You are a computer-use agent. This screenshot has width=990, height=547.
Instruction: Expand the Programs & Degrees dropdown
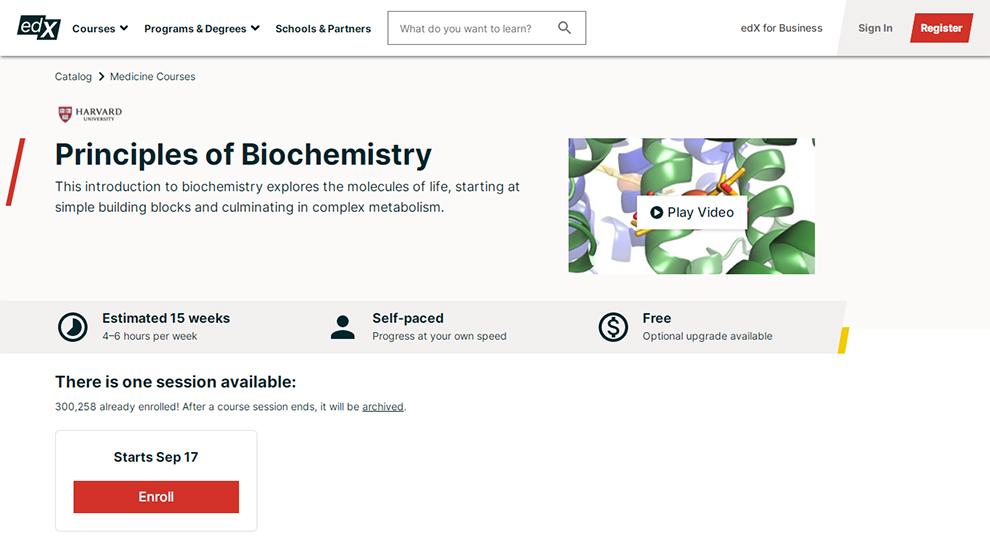(x=201, y=28)
